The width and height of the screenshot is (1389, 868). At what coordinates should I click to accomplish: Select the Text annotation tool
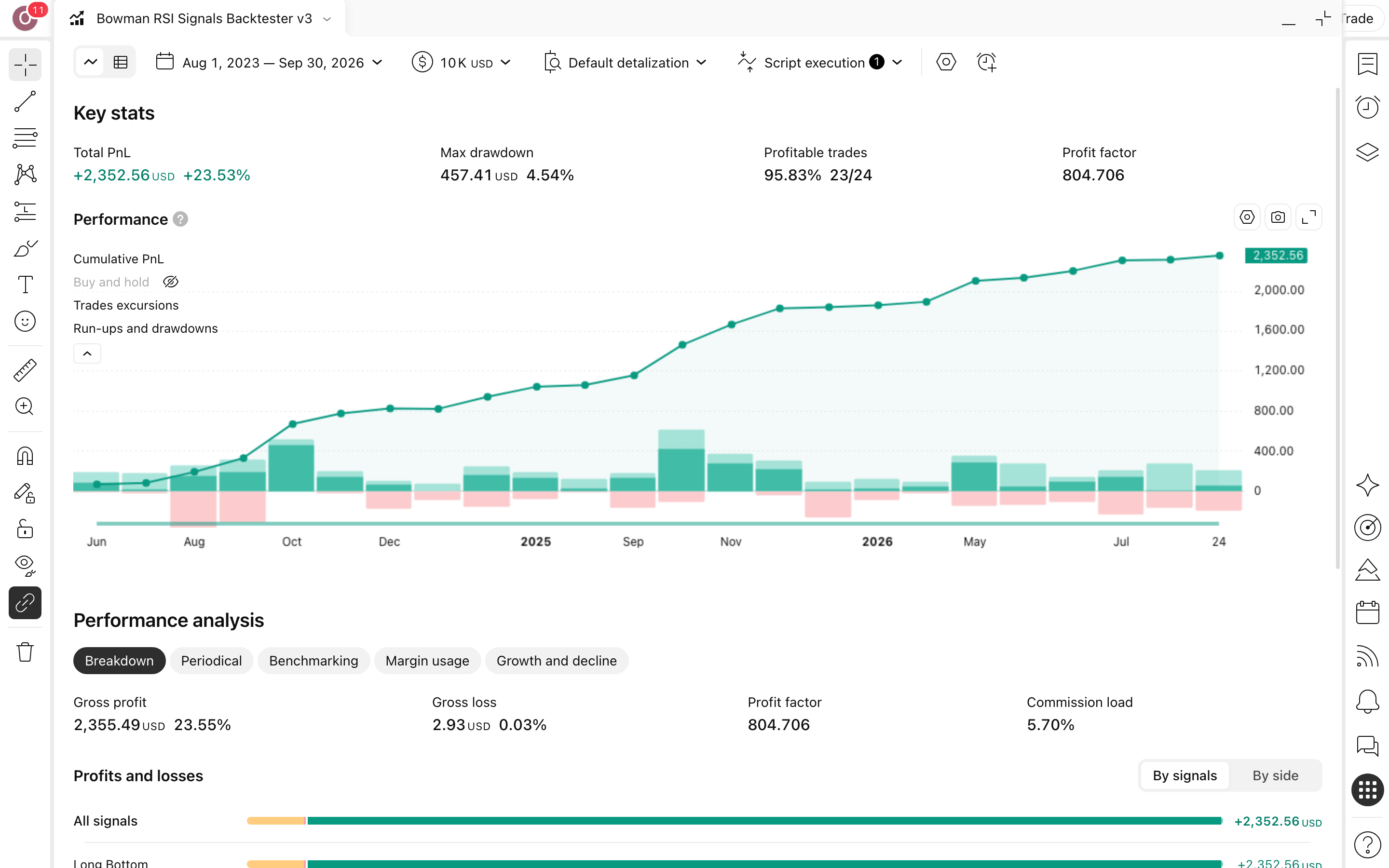(x=25, y=285)
